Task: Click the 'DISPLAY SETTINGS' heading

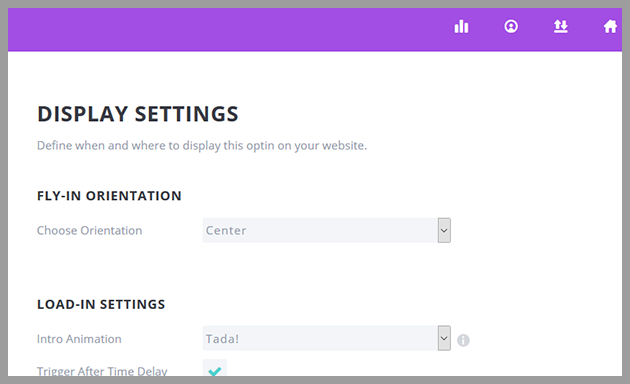Action: pos(138,114)
